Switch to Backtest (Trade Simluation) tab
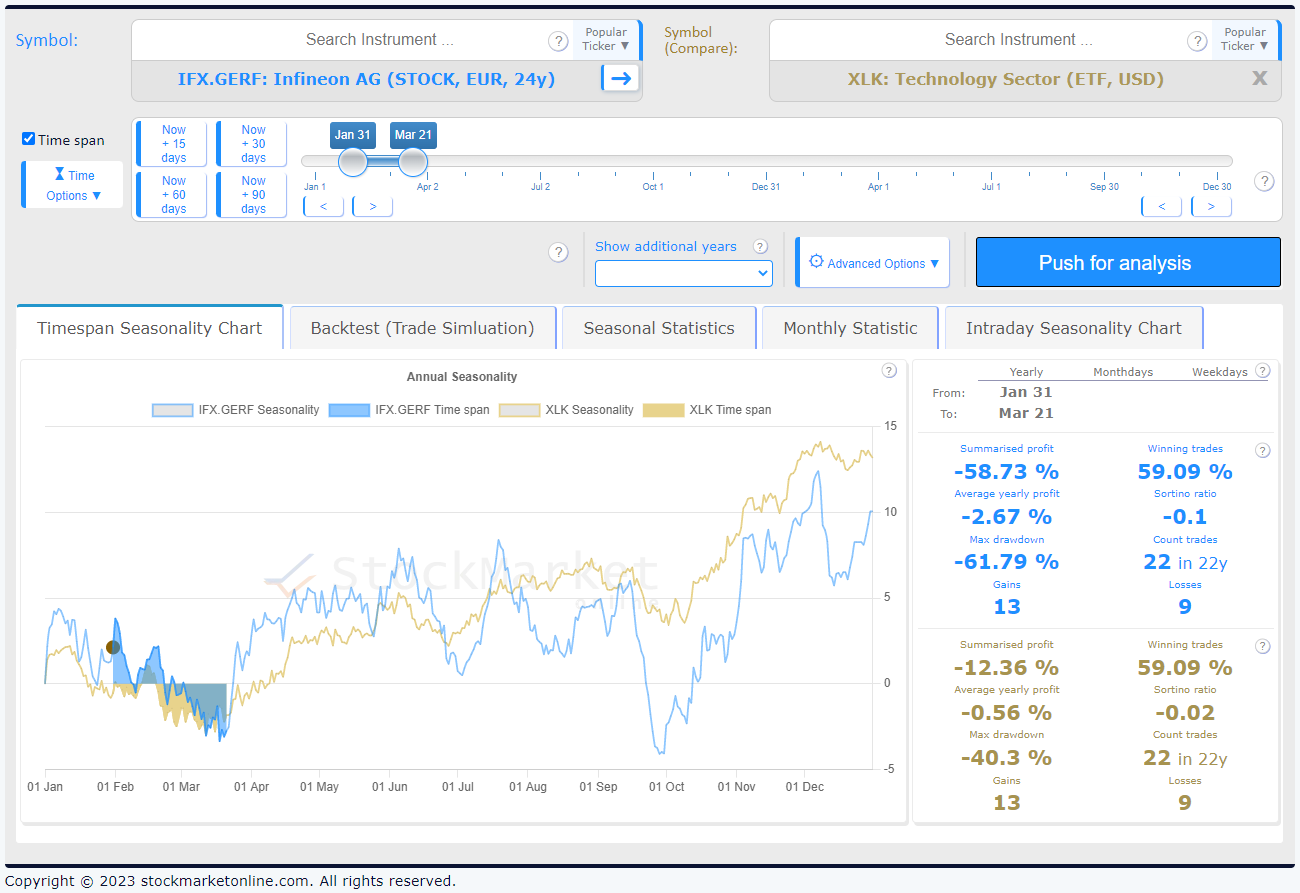The image size is (1300, 893). click(x=422, y=328)
